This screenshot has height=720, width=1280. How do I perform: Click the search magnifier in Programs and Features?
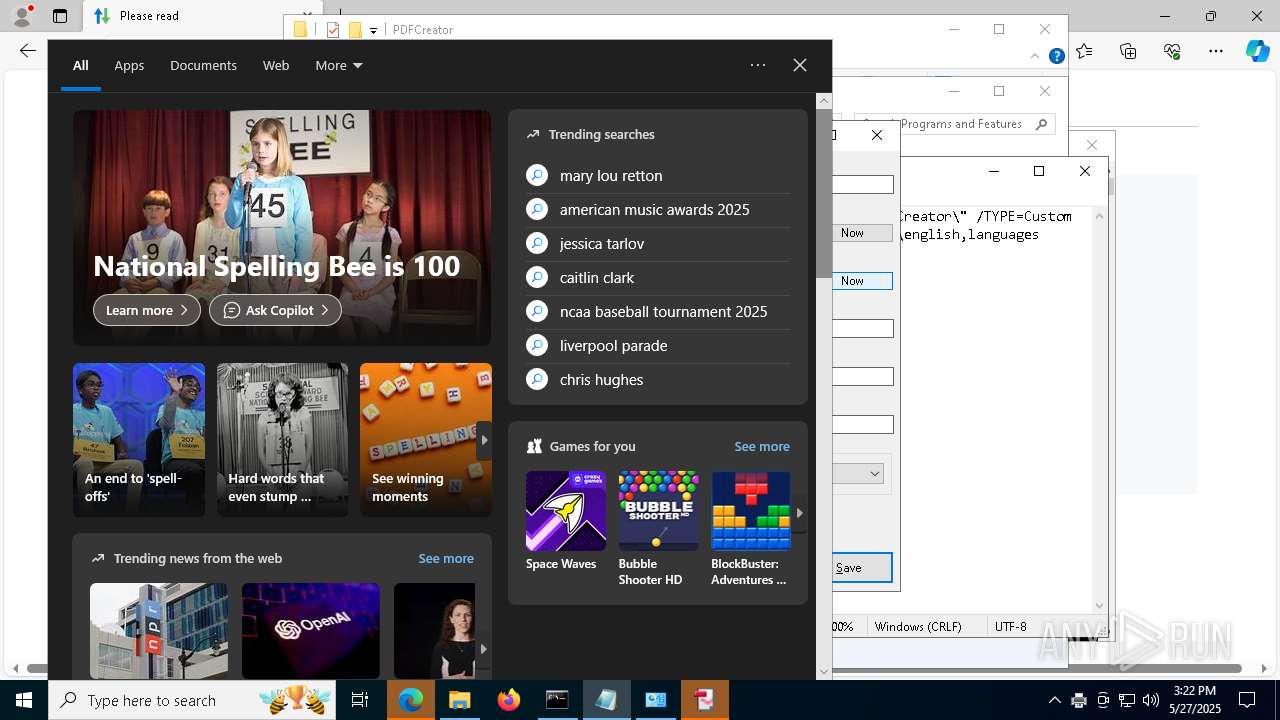point(1041,124)
